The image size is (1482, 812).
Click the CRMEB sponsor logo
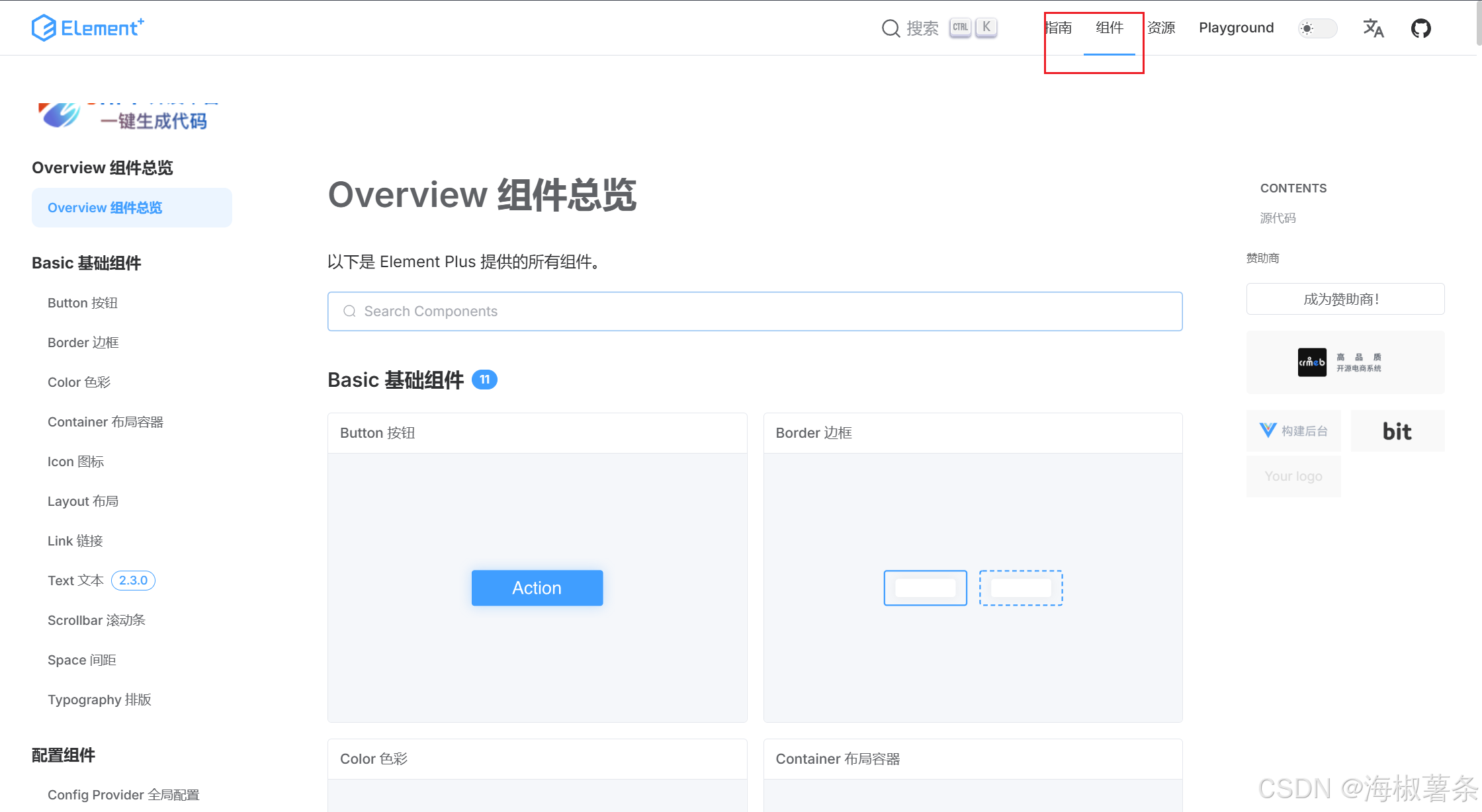pyautogui.click(x=1344, y=362)
